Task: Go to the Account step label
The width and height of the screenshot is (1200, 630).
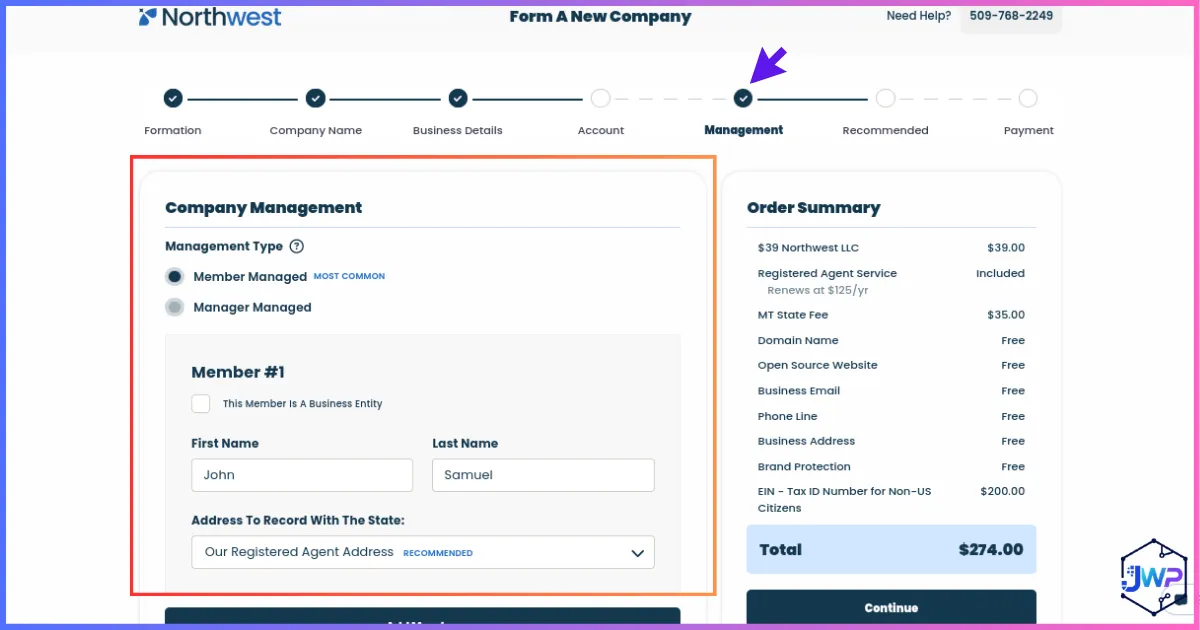Action: coord(601,130)
